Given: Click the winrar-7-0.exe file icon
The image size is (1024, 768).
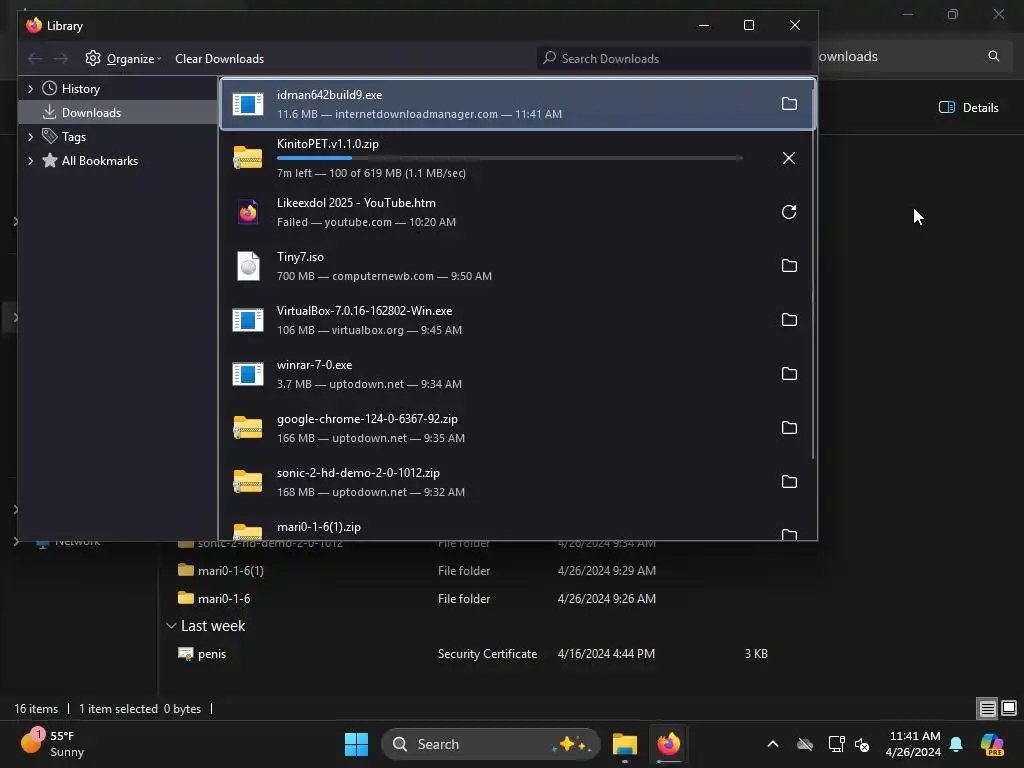Looking at the screenshot, I should [248, 374].
